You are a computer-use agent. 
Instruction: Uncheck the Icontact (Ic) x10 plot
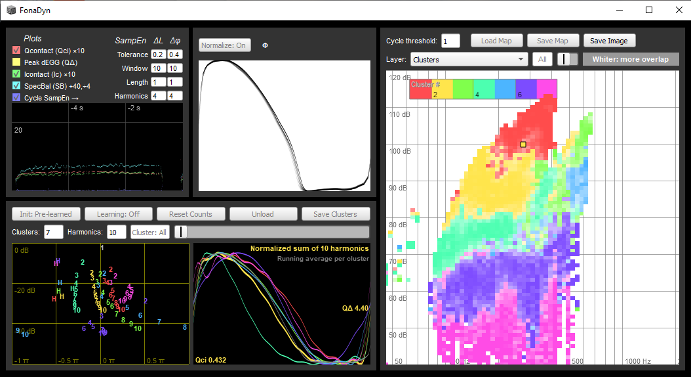pos(16,74)
